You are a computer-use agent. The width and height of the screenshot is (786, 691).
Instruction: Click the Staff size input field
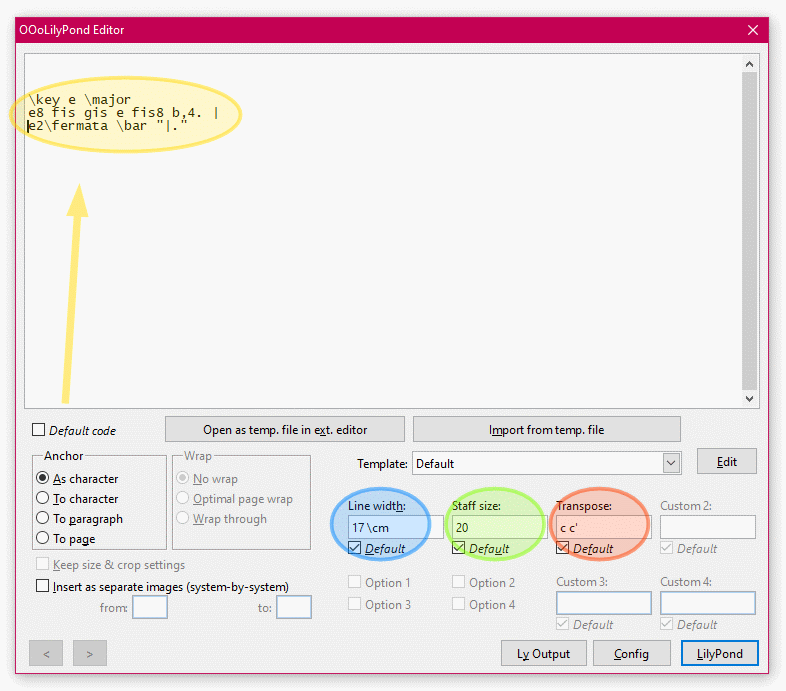pos(499,528)
